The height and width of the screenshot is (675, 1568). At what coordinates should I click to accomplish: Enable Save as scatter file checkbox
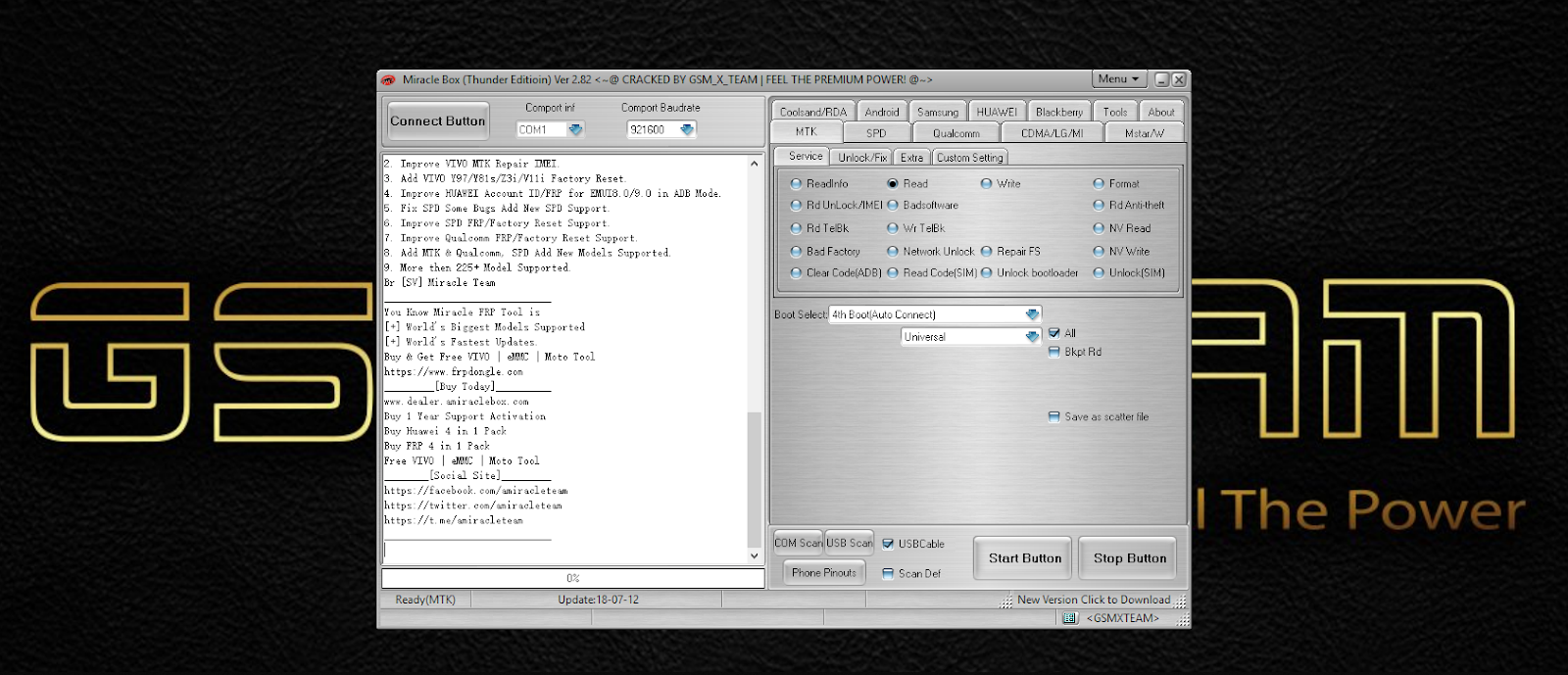[1054, 416]
